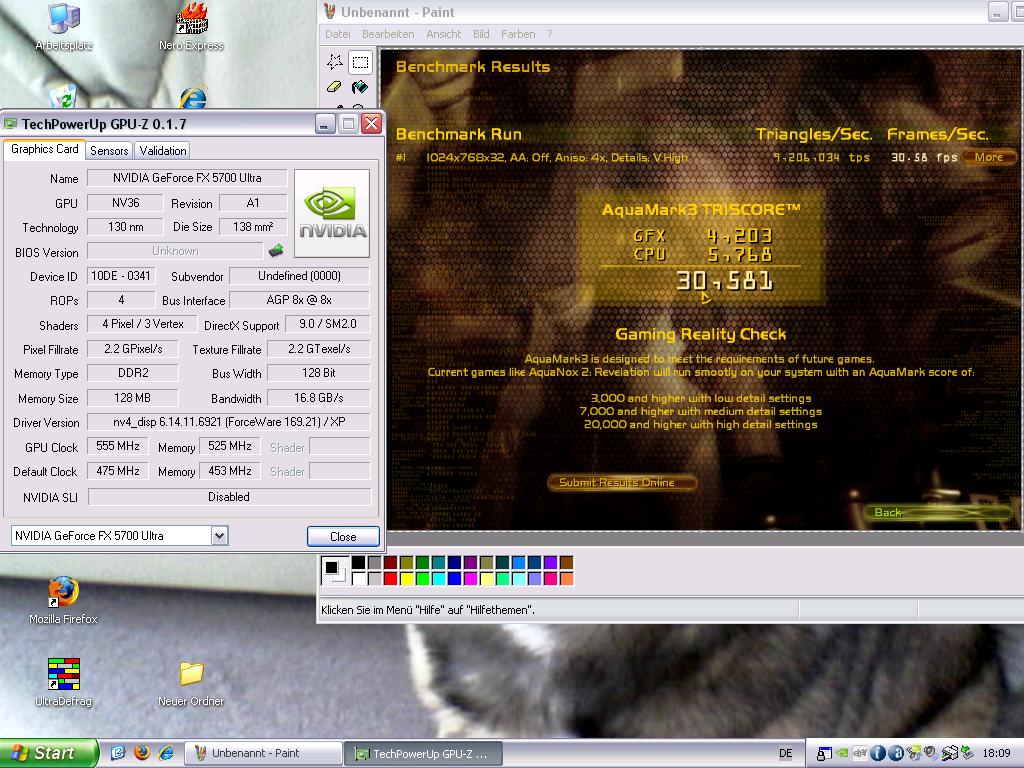
Task: Click the Windows Start button
Action: 48,753
